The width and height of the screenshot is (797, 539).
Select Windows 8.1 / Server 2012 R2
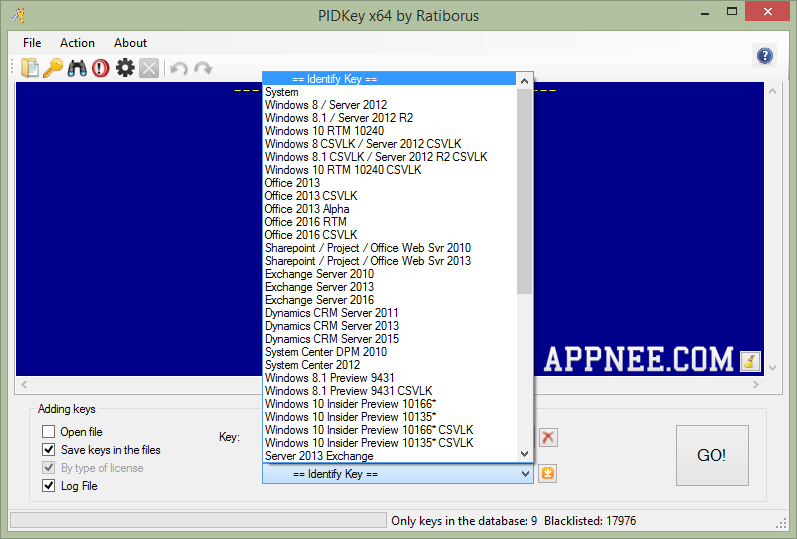click(389, 118)
